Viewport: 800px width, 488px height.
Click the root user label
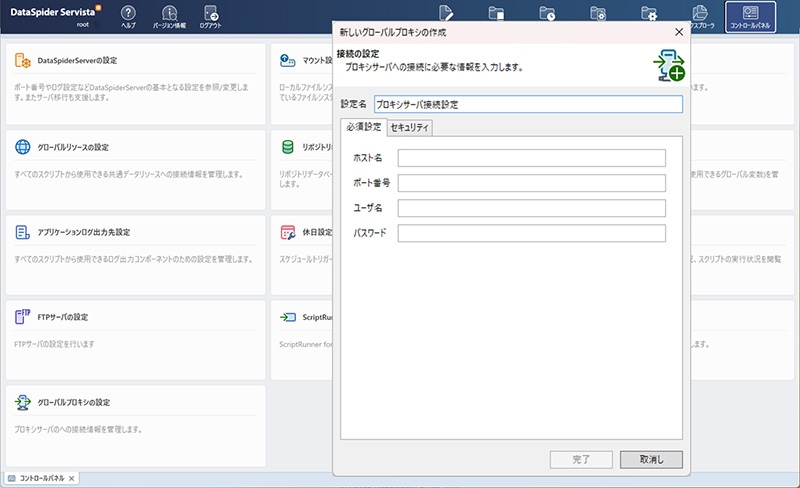coord(83,25)
